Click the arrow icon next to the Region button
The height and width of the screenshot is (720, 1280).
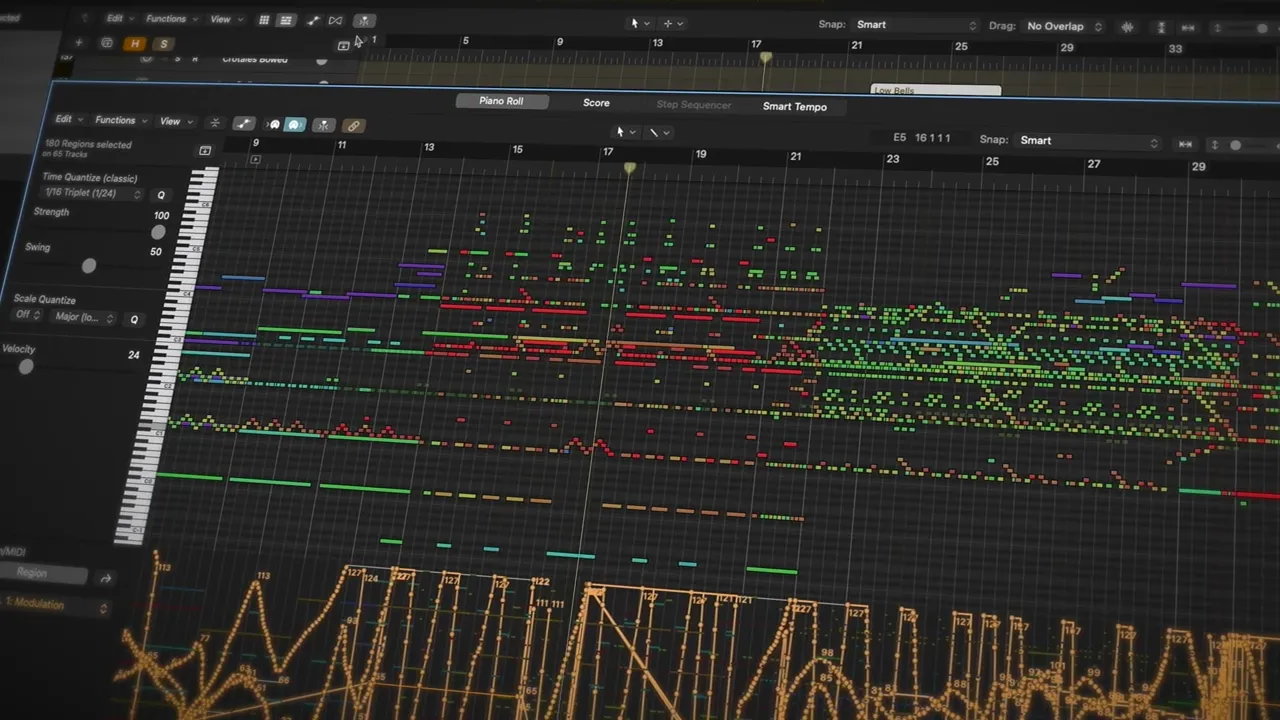[106, 578]
